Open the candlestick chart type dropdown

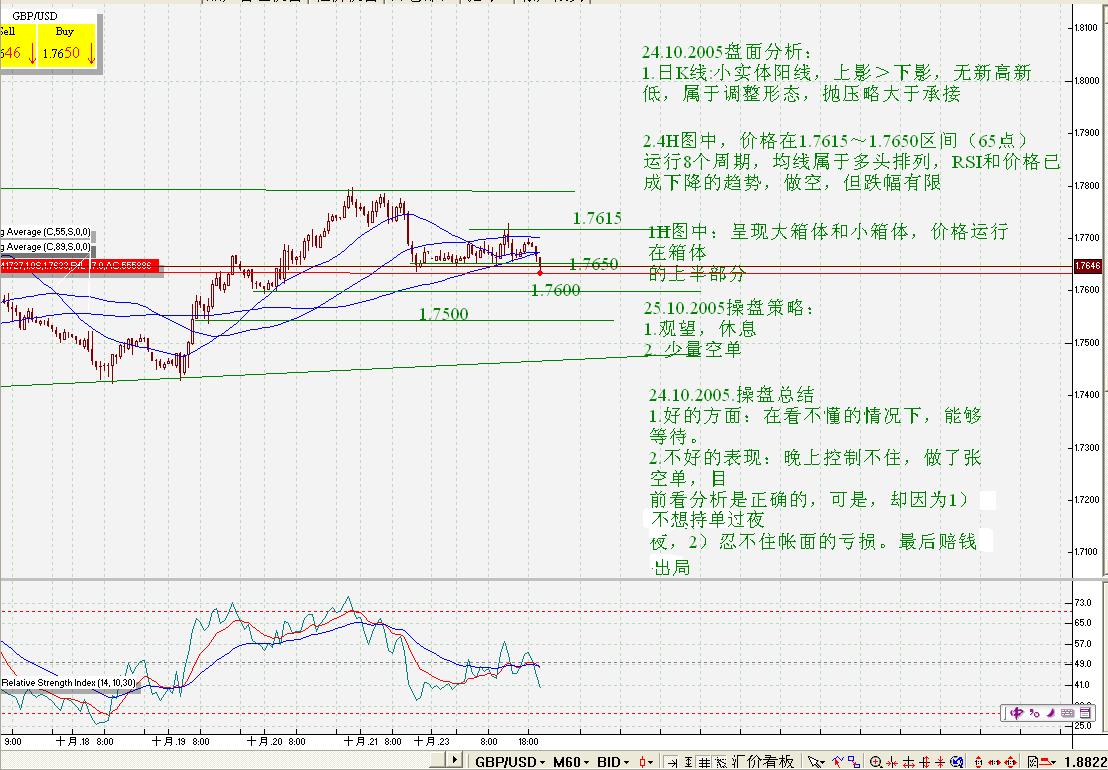pos(647,762)
